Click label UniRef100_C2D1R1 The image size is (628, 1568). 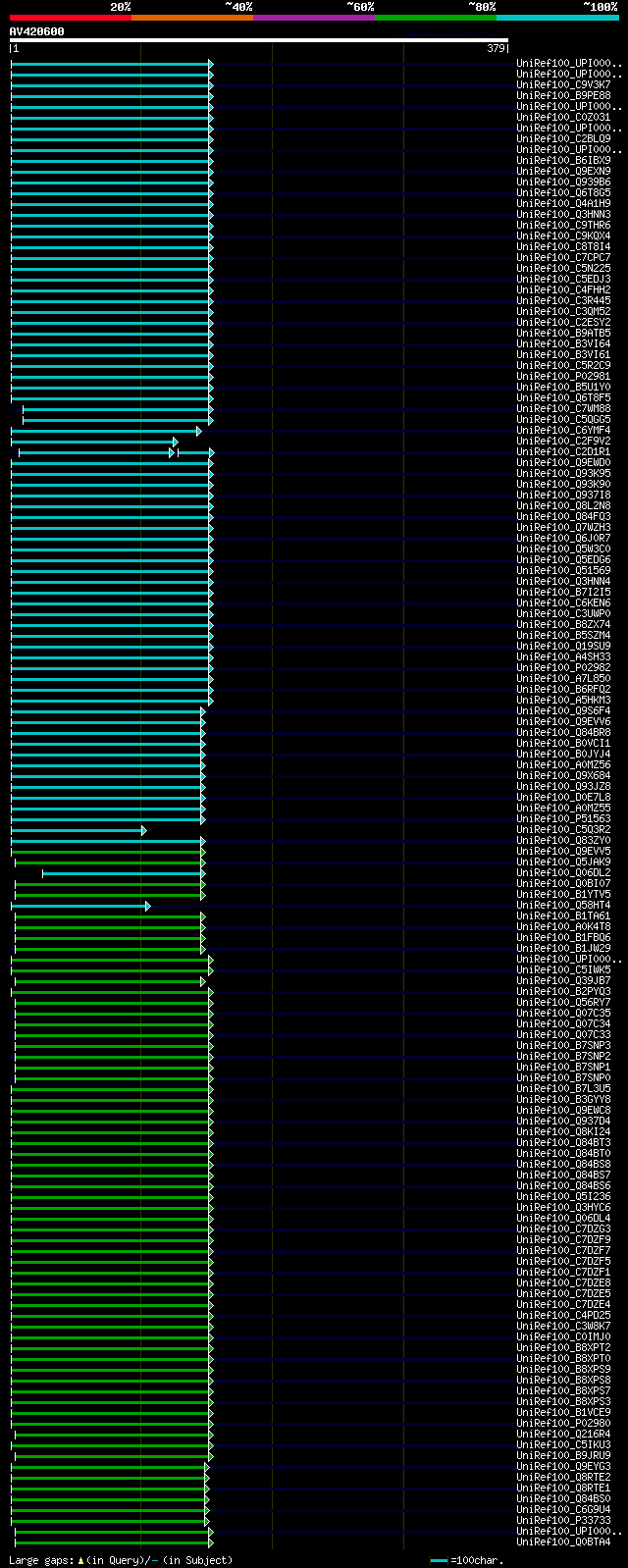pyautogui.click(x=563, y=452)
